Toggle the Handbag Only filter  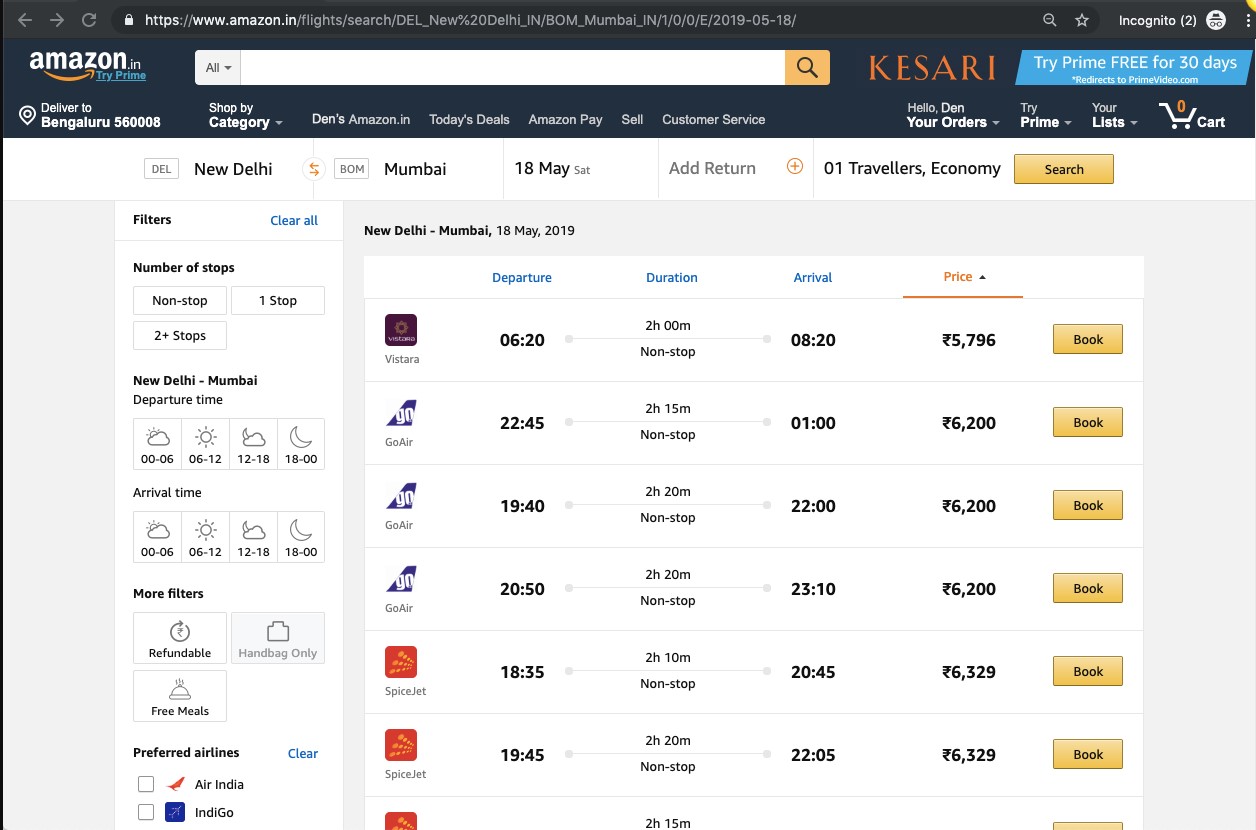coord(278,638)
